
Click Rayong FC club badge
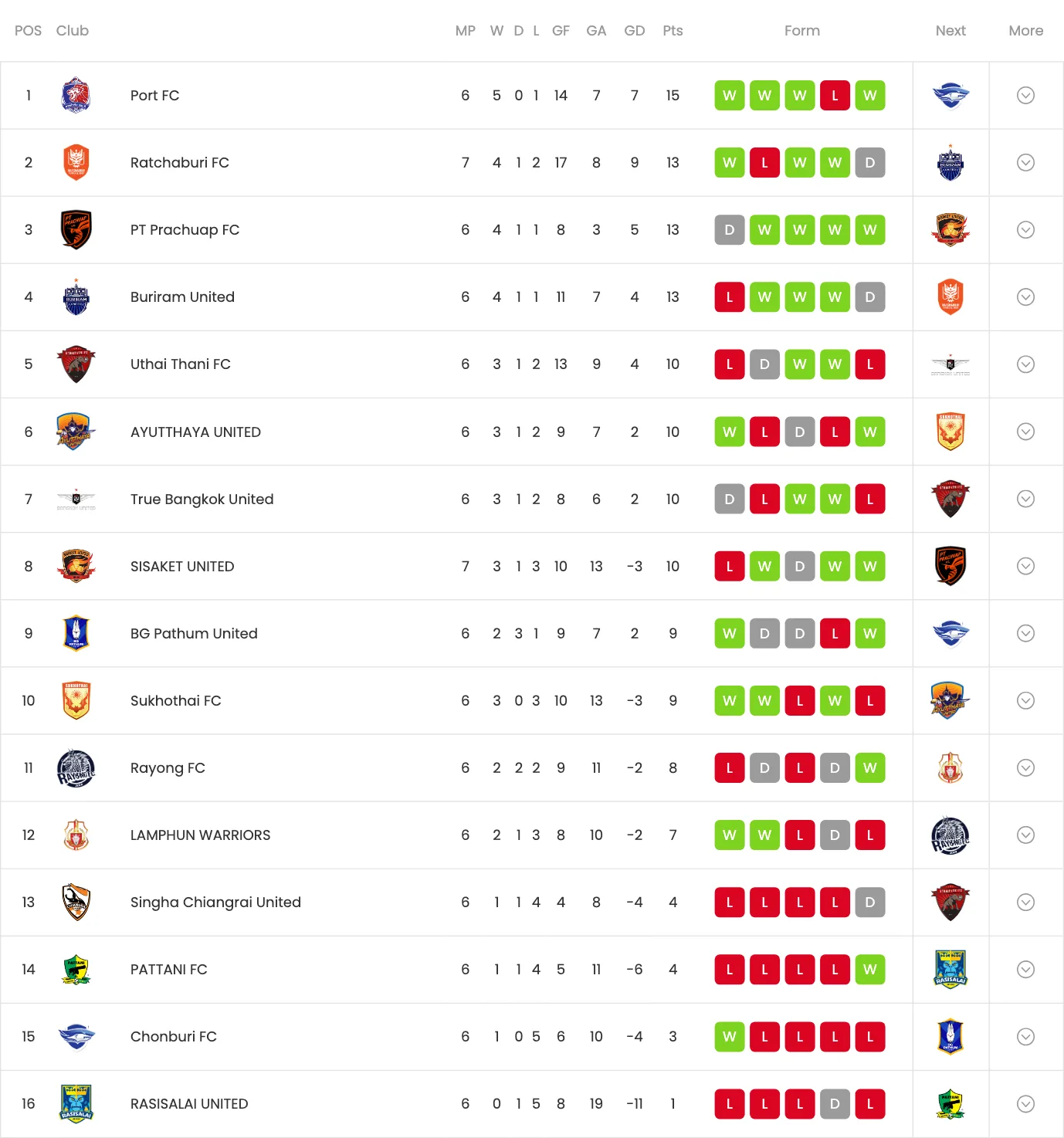[x=76, y=767]
